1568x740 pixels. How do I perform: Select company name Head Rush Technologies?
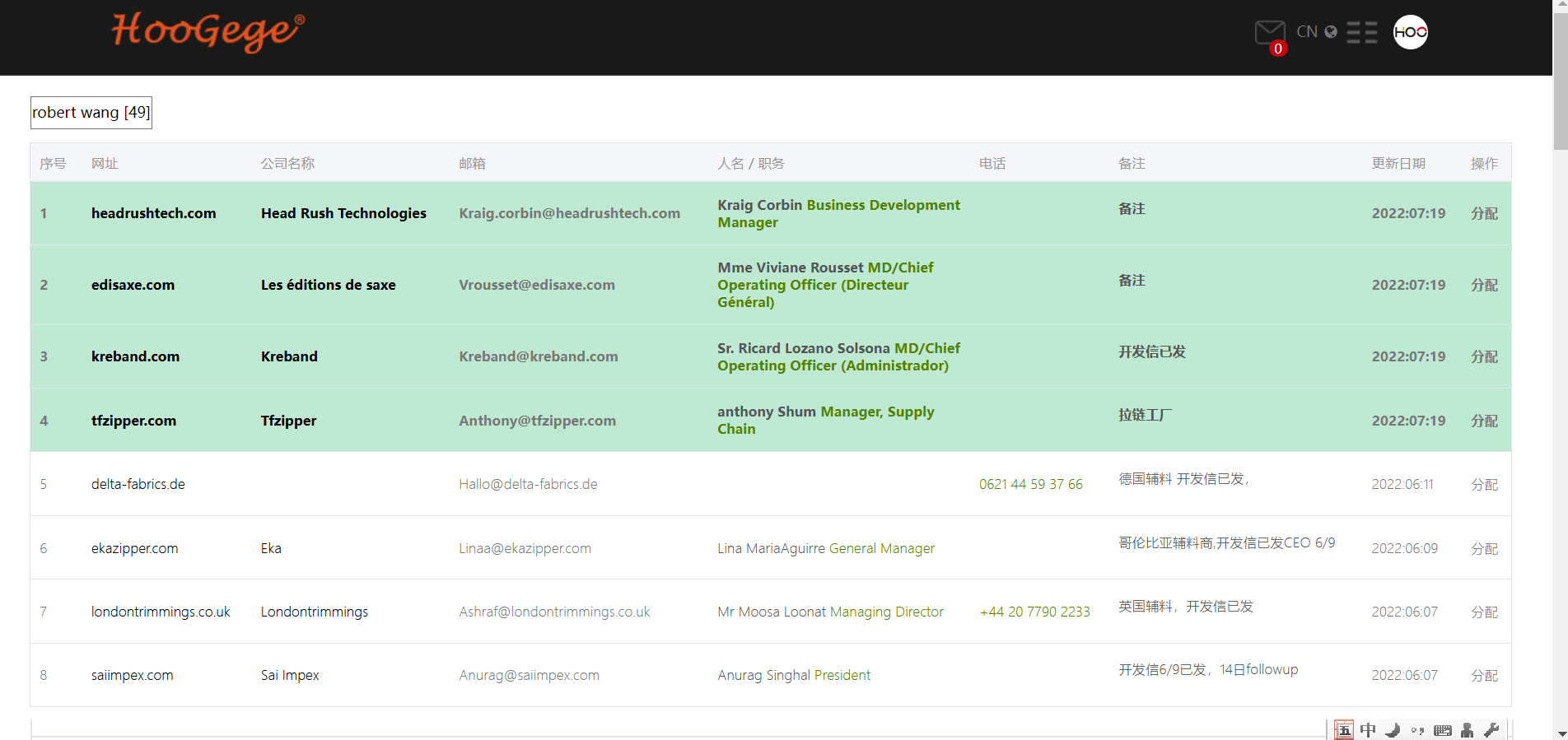point(343,213)
